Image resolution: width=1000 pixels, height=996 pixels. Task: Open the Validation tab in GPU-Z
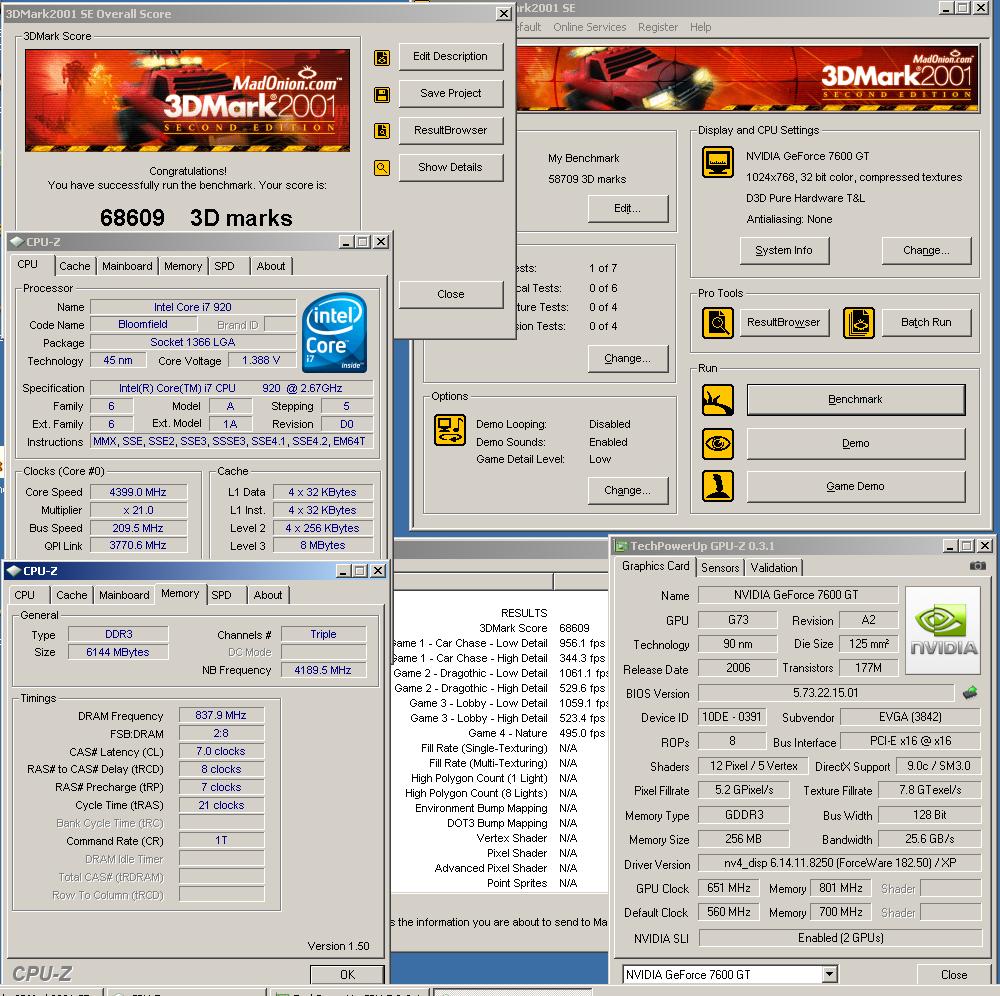[x=774, y=568]
